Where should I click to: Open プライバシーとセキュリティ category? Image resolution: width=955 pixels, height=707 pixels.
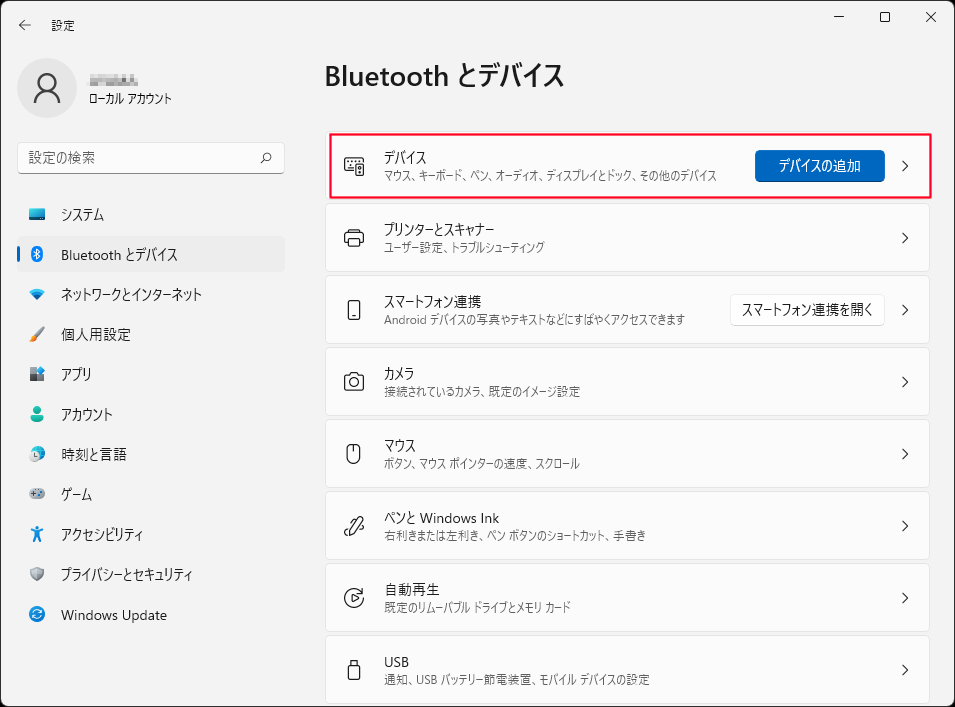[x=151, y=574]
